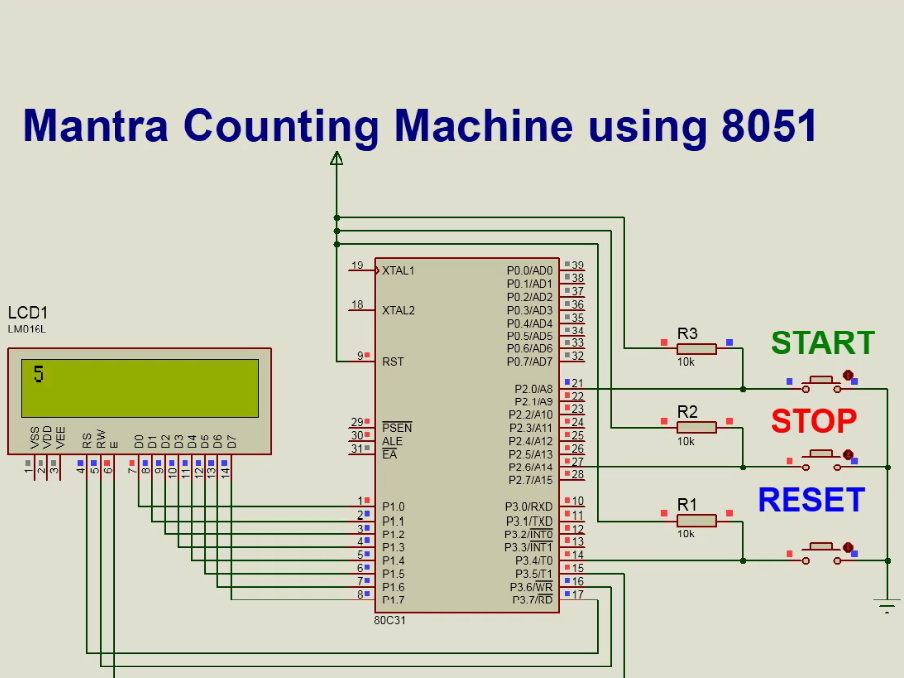This screenshot has height=678, width=904.
Task: Click pin XTAL1 on the microcontroller
Action: tap(396, 270)
